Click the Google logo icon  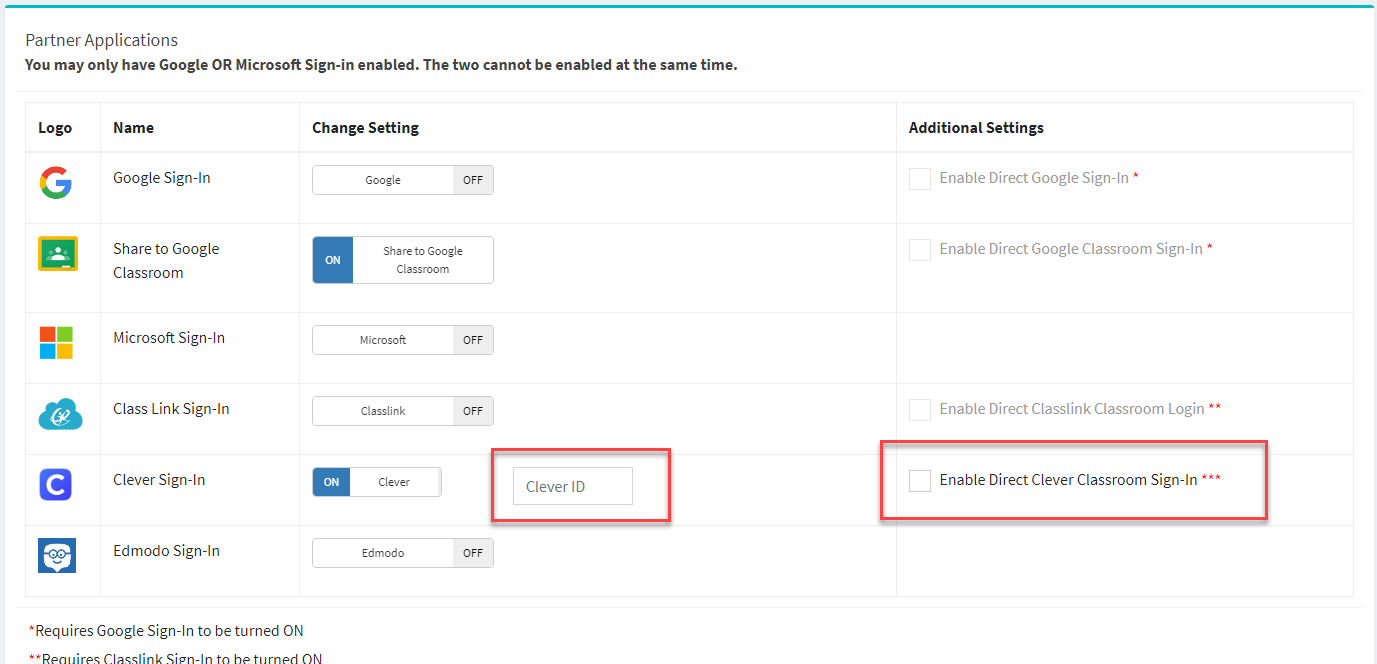pyautogui.click(x=56, y=183)
